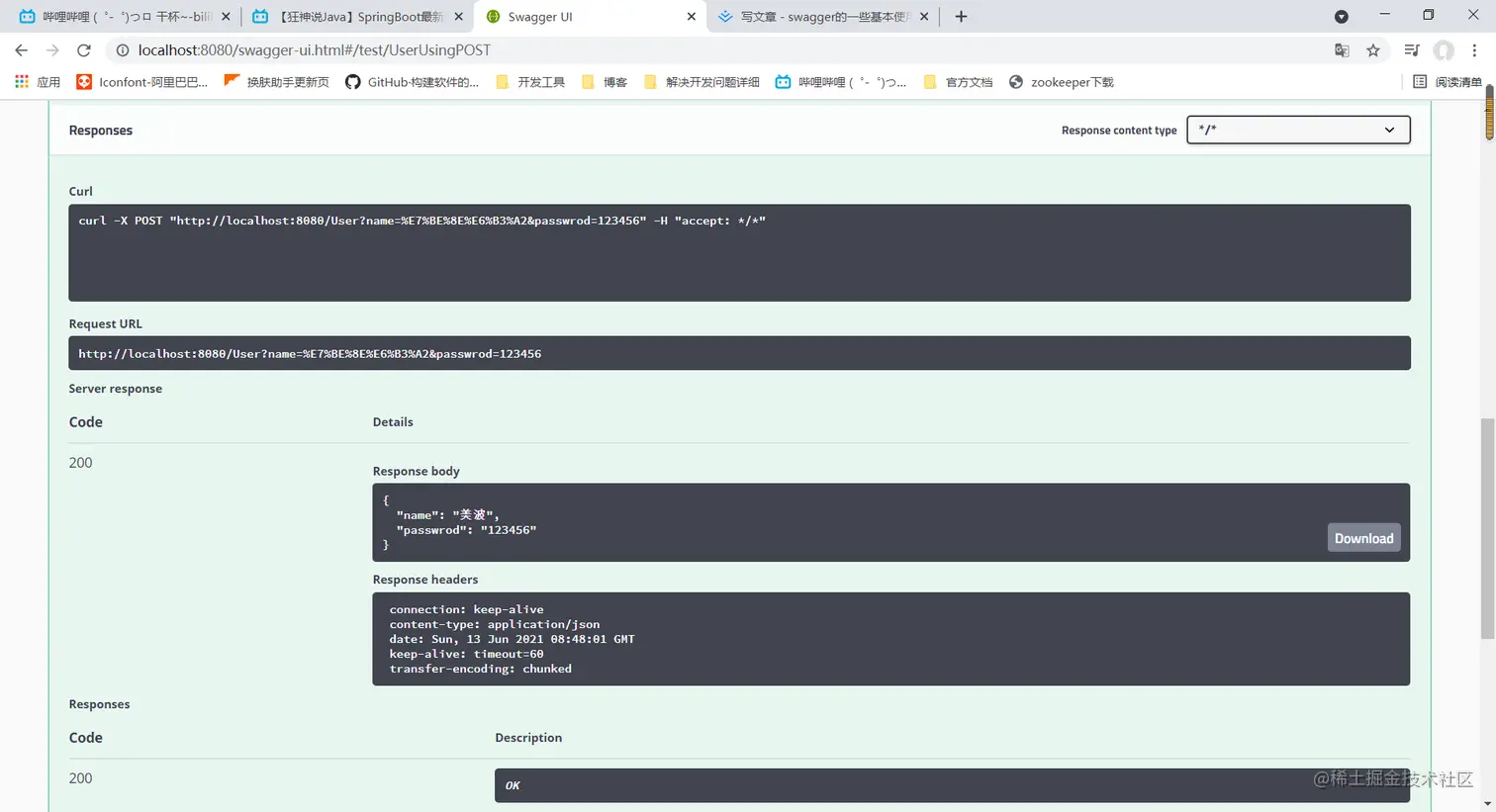Download the response body
Image resolution: width=1496 pixels, height=812 pixels.
pos(1363,538)
